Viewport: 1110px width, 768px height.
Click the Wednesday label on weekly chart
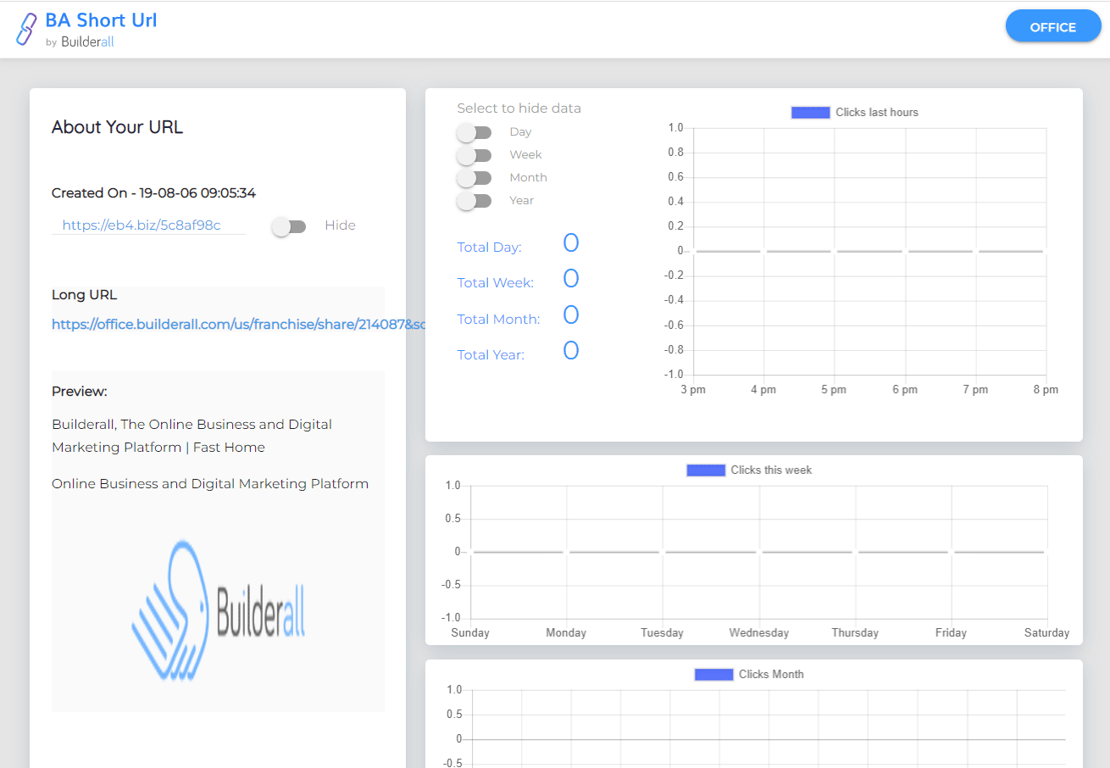coord(759,633)
